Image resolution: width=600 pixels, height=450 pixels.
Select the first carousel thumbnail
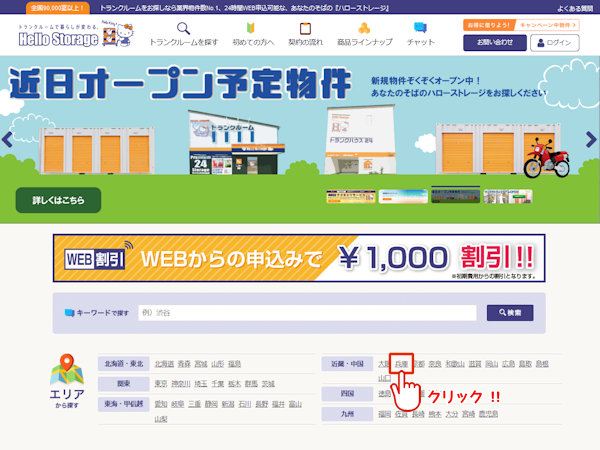tap(351, 196)
